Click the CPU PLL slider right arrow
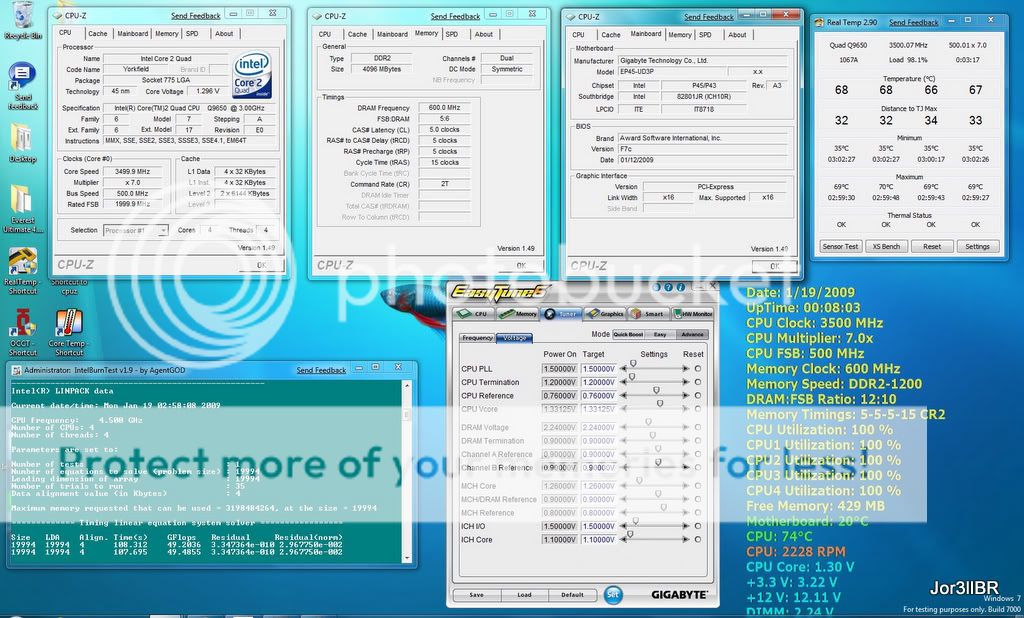Image resolution: width=1024 pixels, height=618 pixels. (686, 369)
